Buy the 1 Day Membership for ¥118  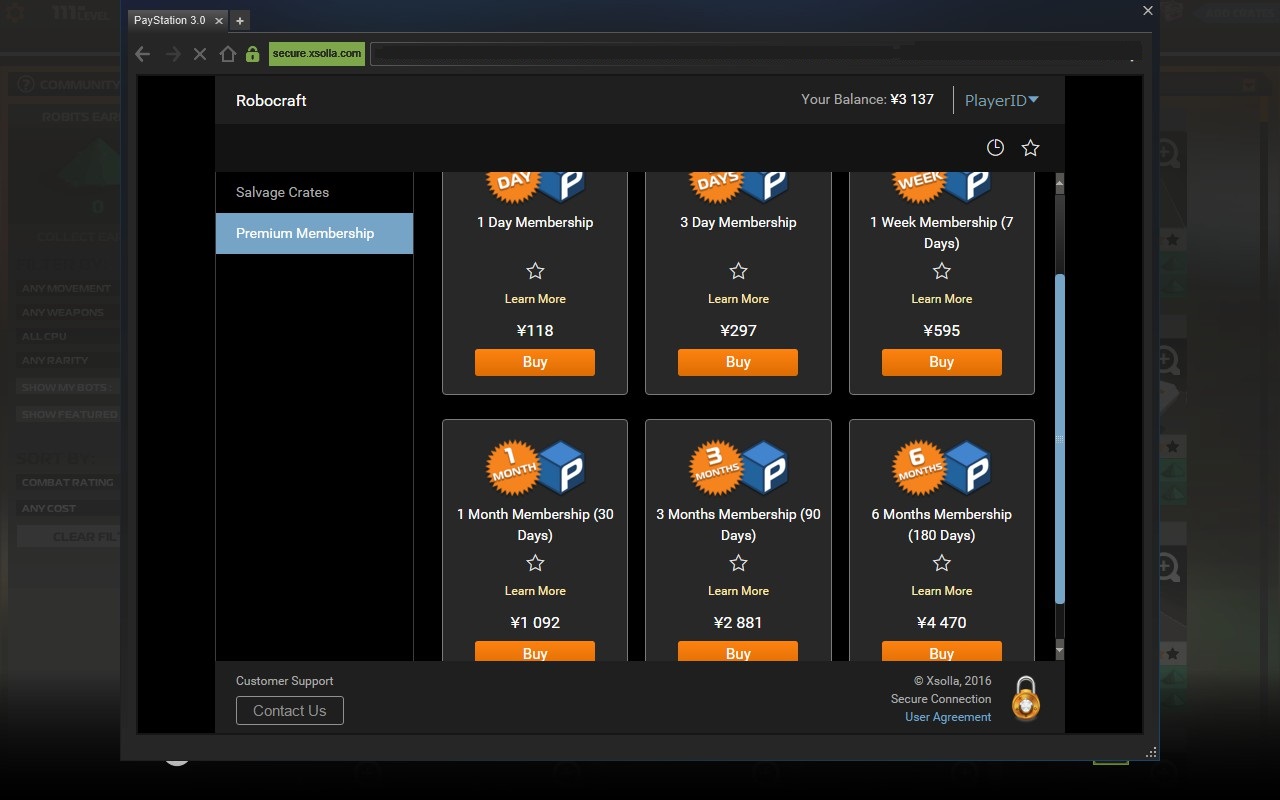tap(535, 362)
